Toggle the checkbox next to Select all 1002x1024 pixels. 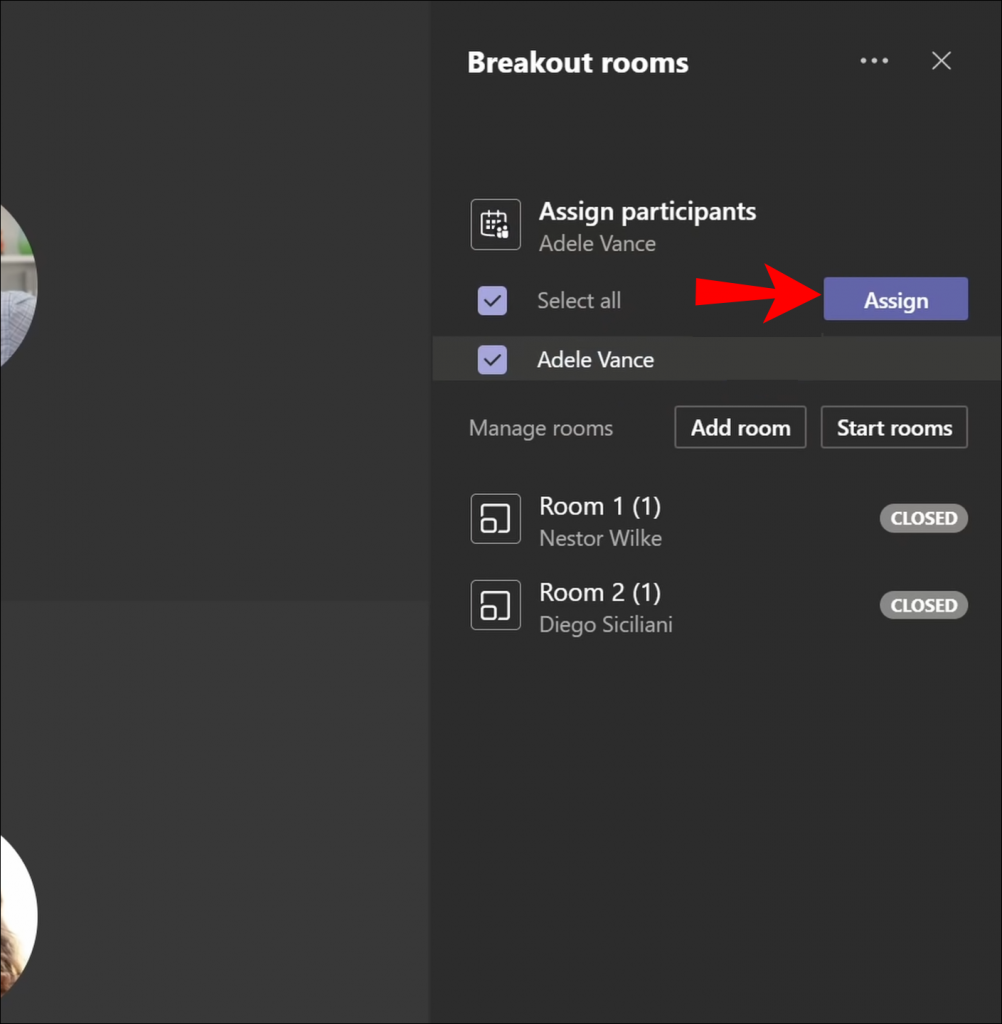[x=492, y=300]
